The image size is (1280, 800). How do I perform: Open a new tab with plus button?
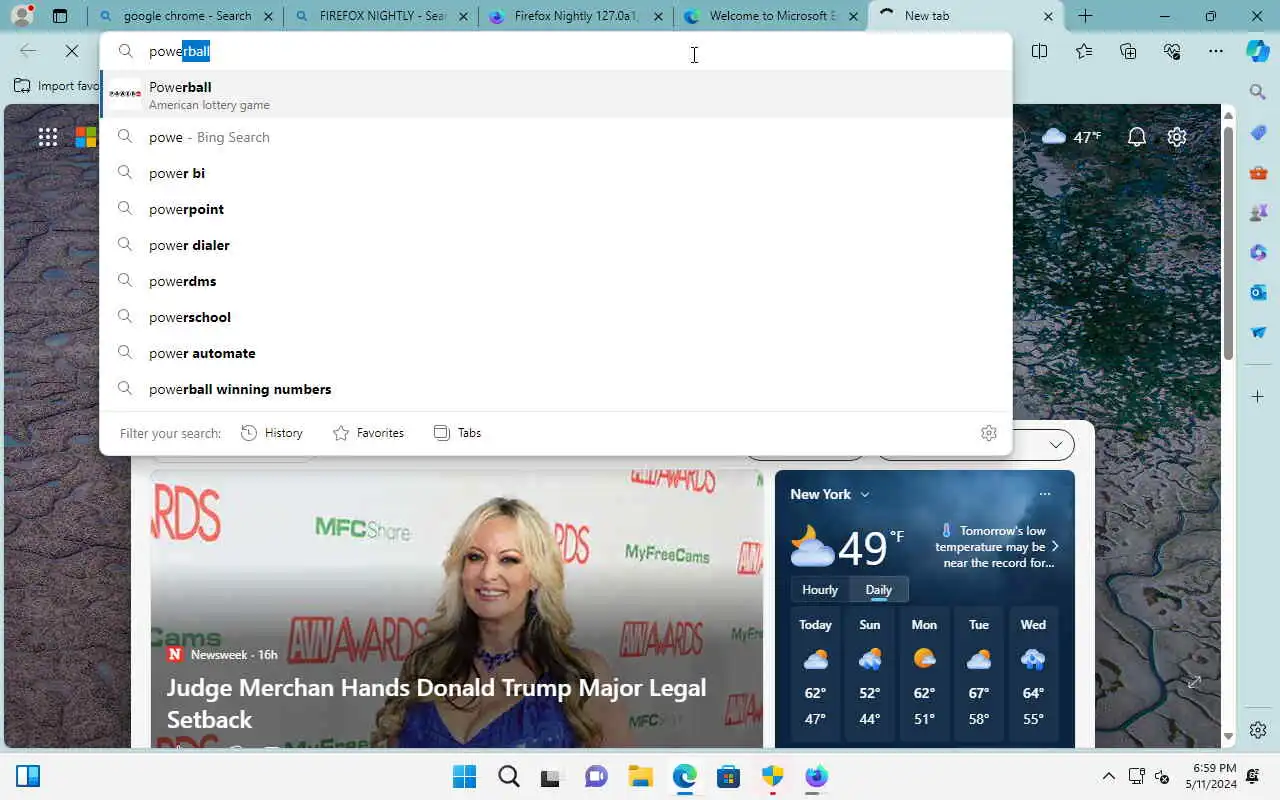[1086, 16]
